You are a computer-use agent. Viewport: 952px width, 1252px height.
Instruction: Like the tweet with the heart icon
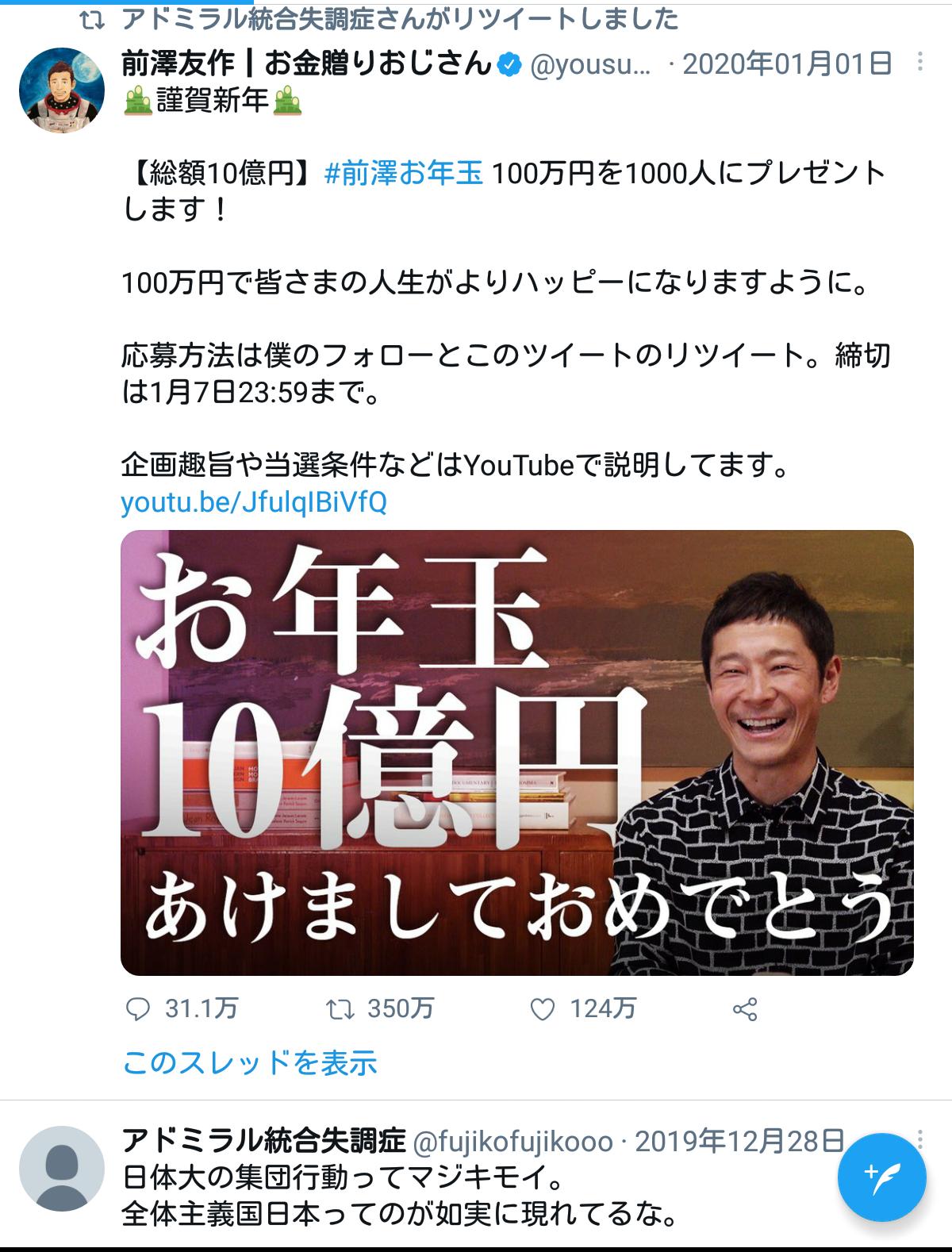pos(542,1009)
